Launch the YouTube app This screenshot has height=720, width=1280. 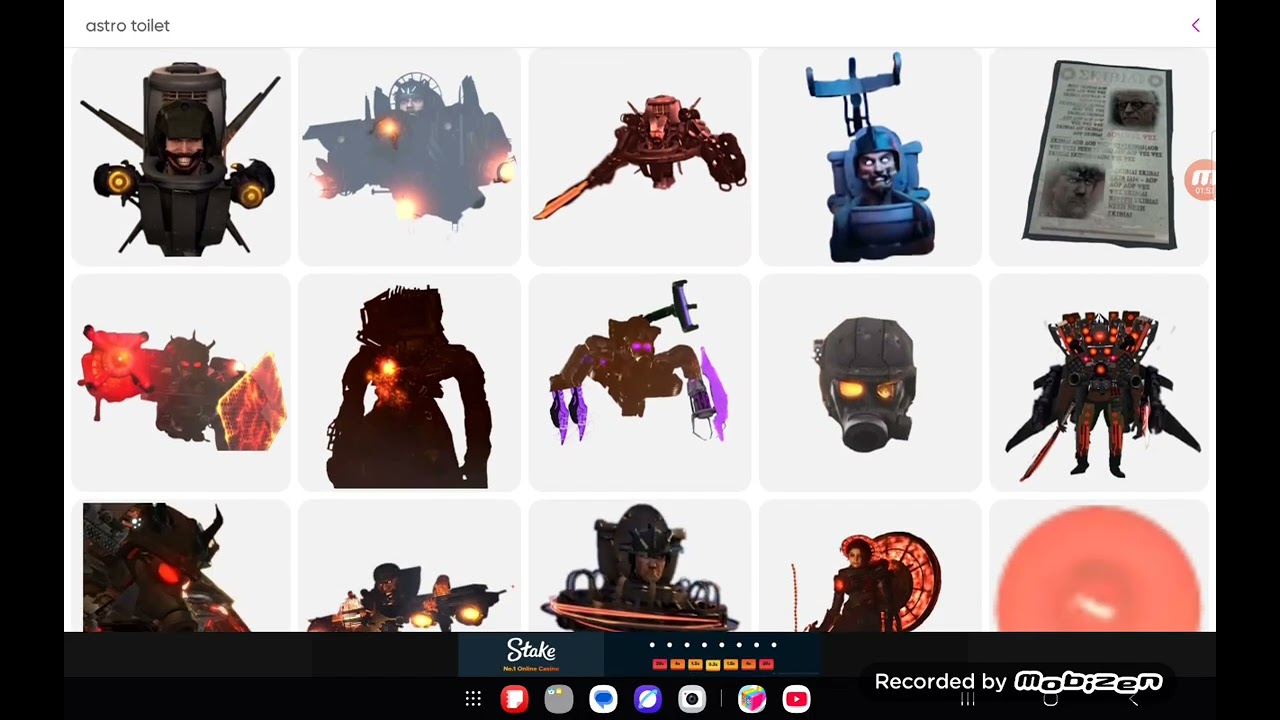click(796, 699)
